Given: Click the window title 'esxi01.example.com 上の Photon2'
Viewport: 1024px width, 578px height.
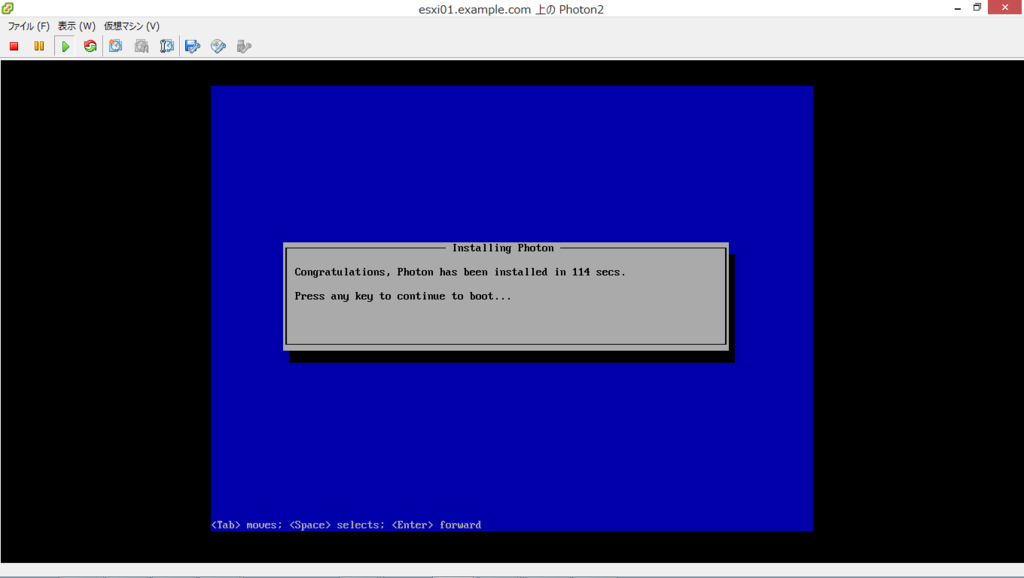Looking at the screenshot, I should pyautogui.click(x=511, y=9).
